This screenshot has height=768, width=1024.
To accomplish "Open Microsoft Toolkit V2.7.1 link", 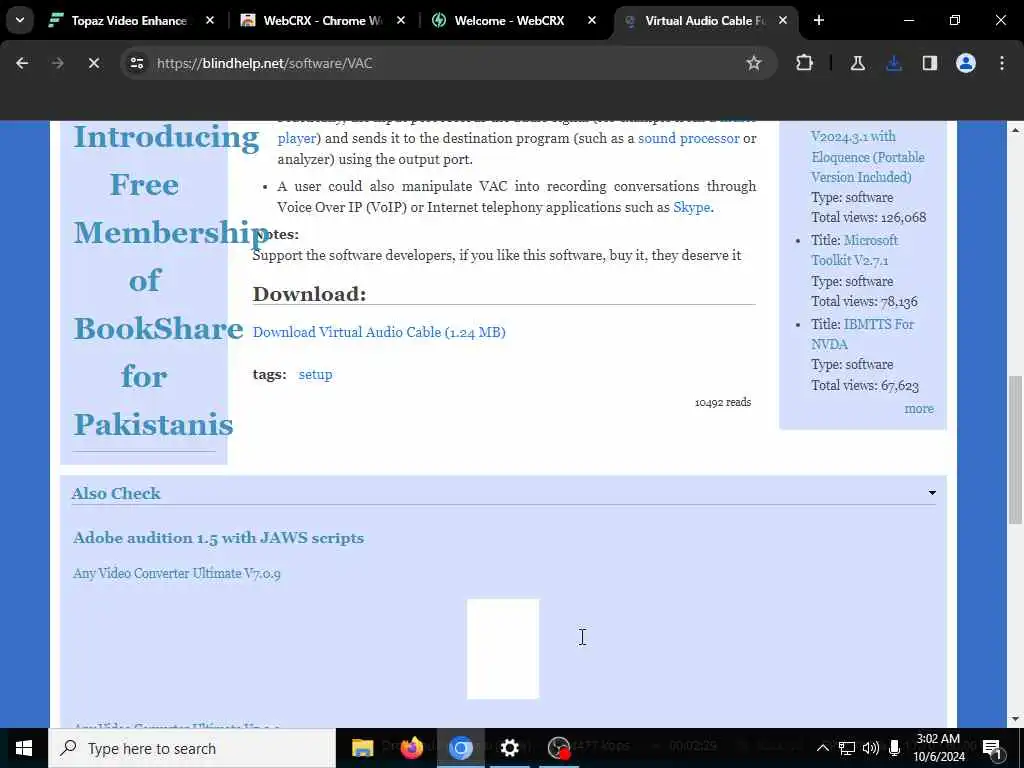I will point(855,250).
